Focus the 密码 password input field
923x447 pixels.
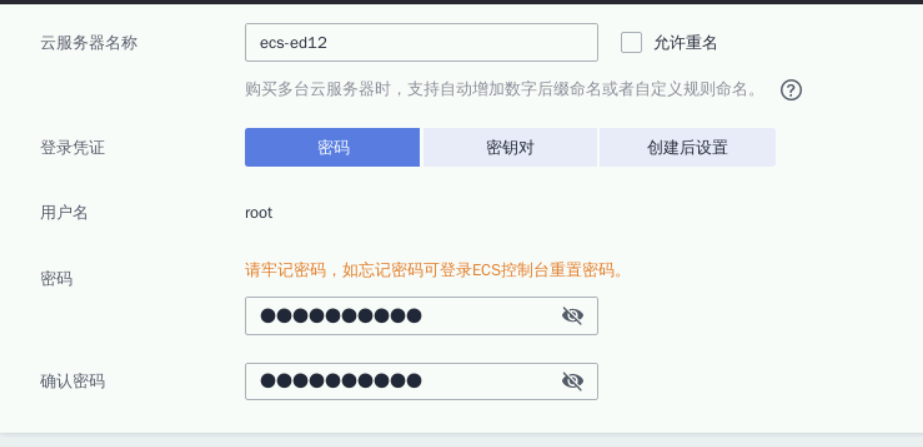click(400, 316)
